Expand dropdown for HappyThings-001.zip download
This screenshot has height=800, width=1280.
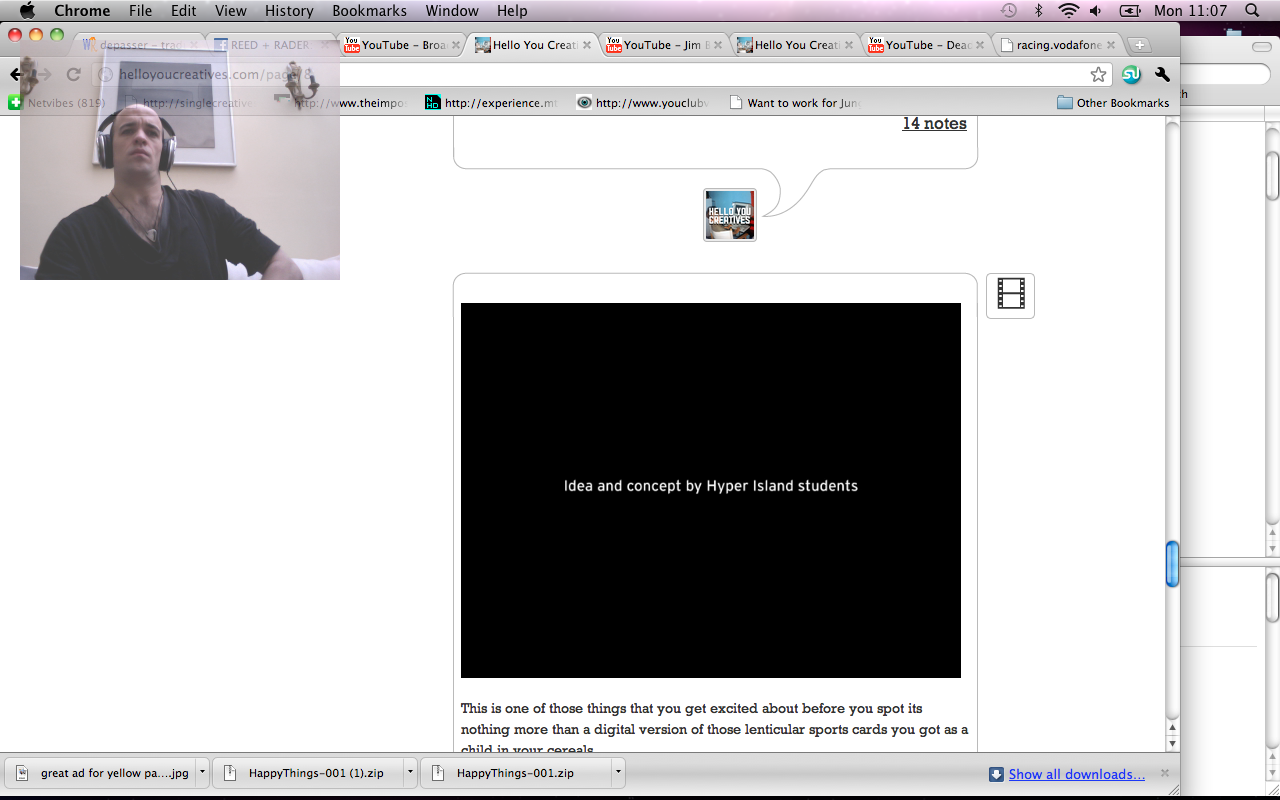click(619, 773)
